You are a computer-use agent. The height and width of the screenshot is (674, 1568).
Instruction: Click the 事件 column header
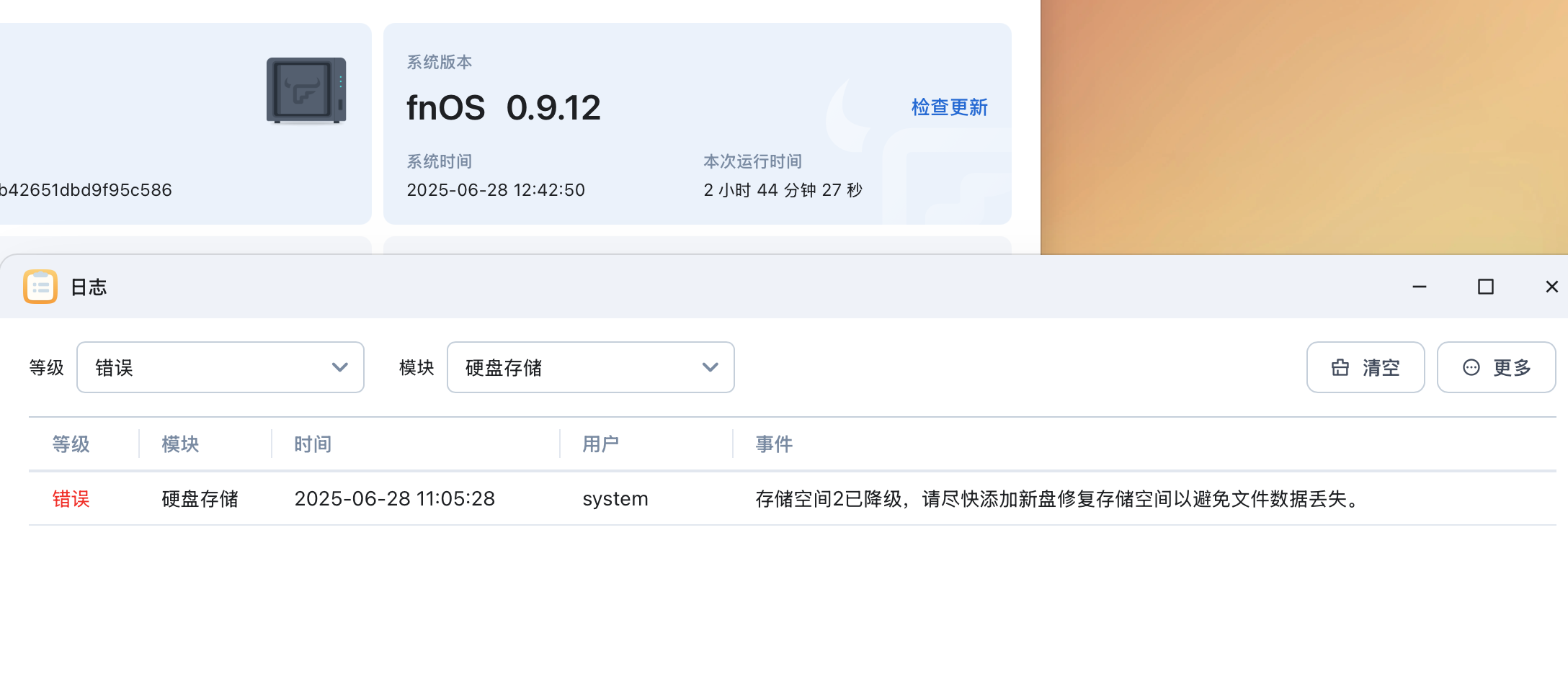[774, 444]
